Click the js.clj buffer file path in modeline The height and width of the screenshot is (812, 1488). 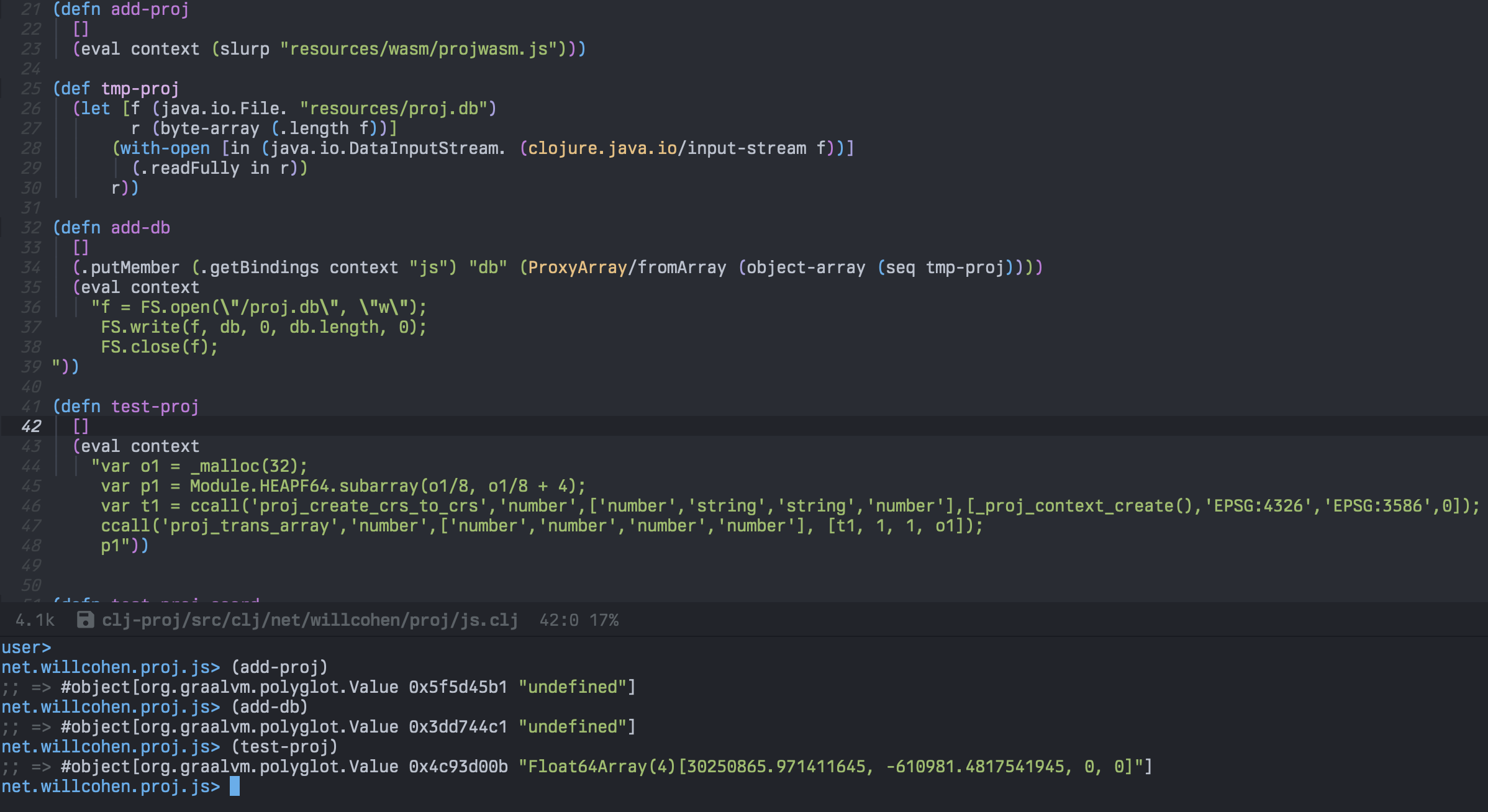(309, 620)
